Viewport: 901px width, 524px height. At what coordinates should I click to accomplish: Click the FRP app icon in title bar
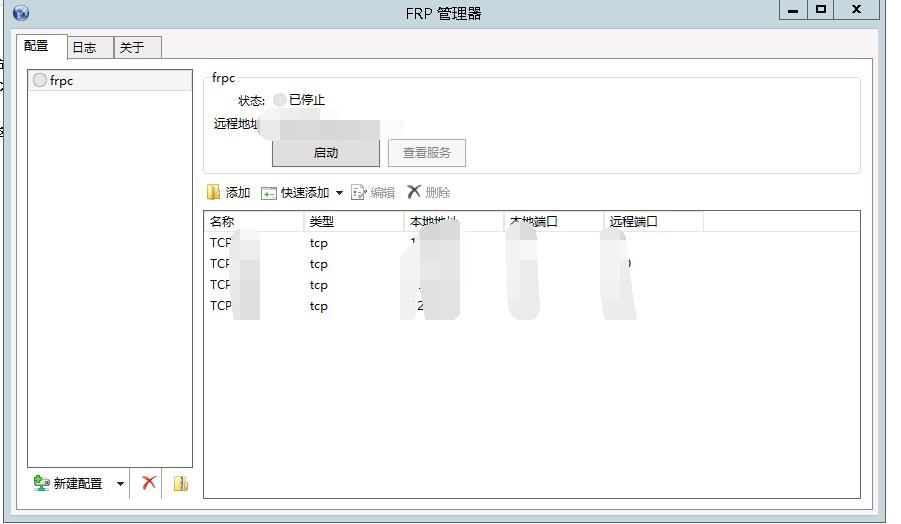click(x=21, y=13)
